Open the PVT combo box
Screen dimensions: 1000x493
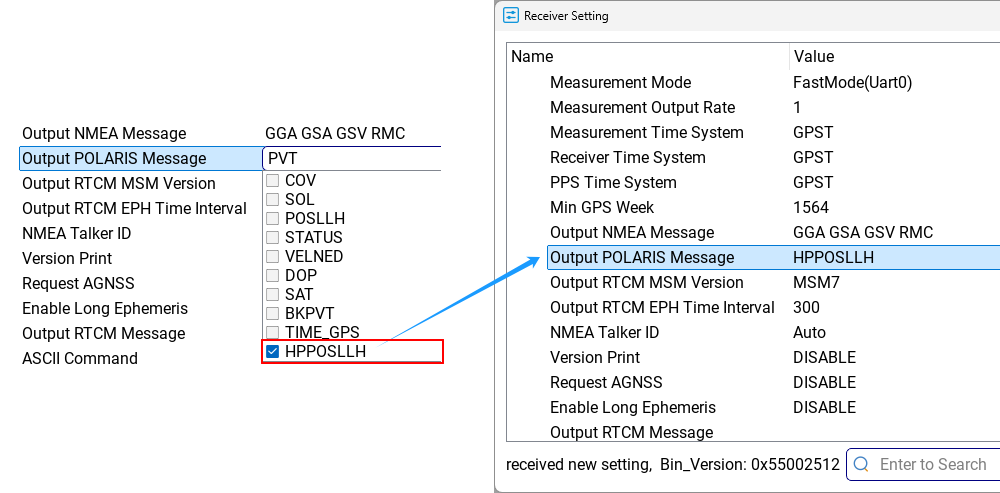point(352,158)
